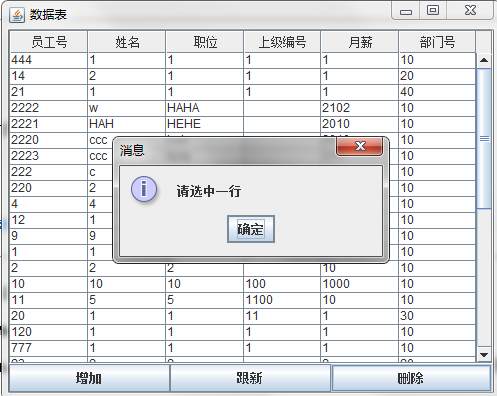This screenshot has width=497, height=396.
Task: Select the cell with employee number 120
Action: [49, 332]
